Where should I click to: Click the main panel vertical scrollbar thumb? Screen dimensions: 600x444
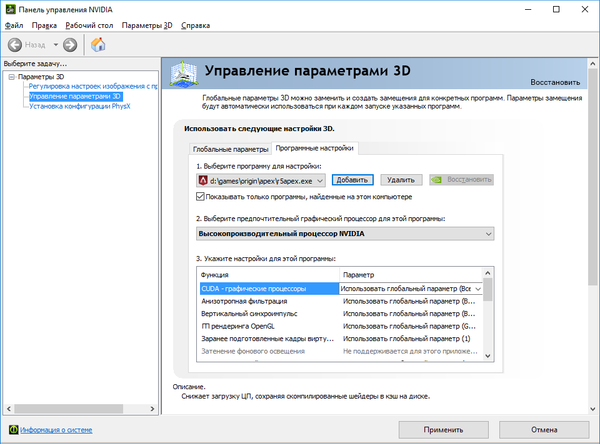[593, 177]
